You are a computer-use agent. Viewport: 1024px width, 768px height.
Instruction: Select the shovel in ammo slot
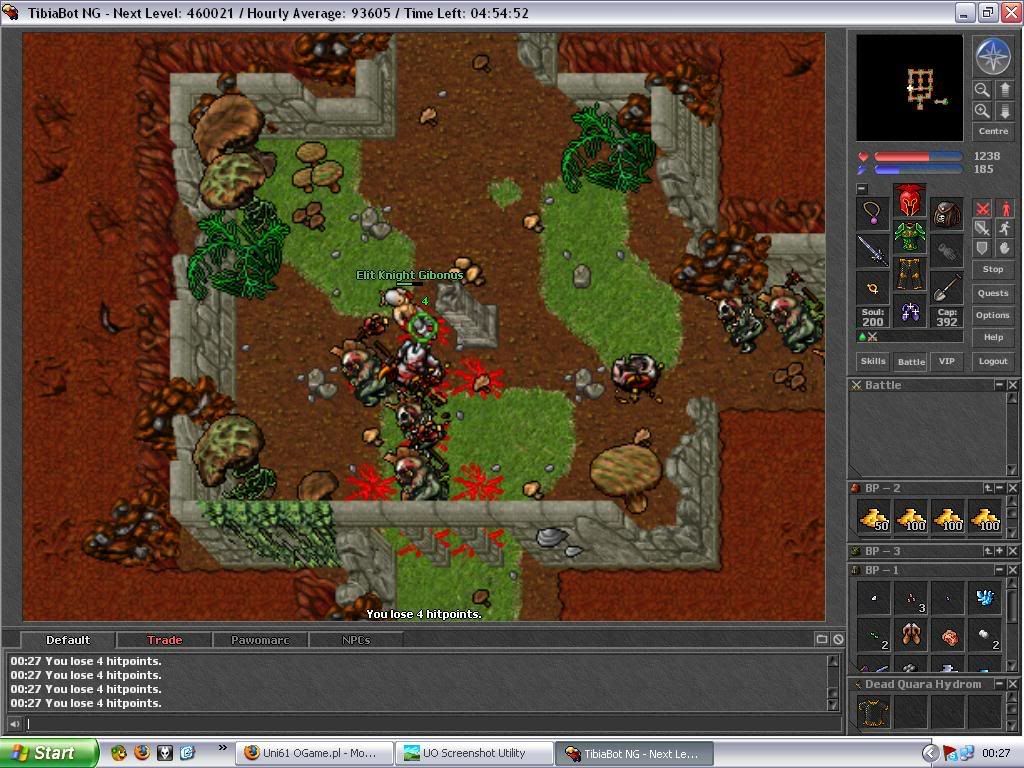(x=947, y=287)
